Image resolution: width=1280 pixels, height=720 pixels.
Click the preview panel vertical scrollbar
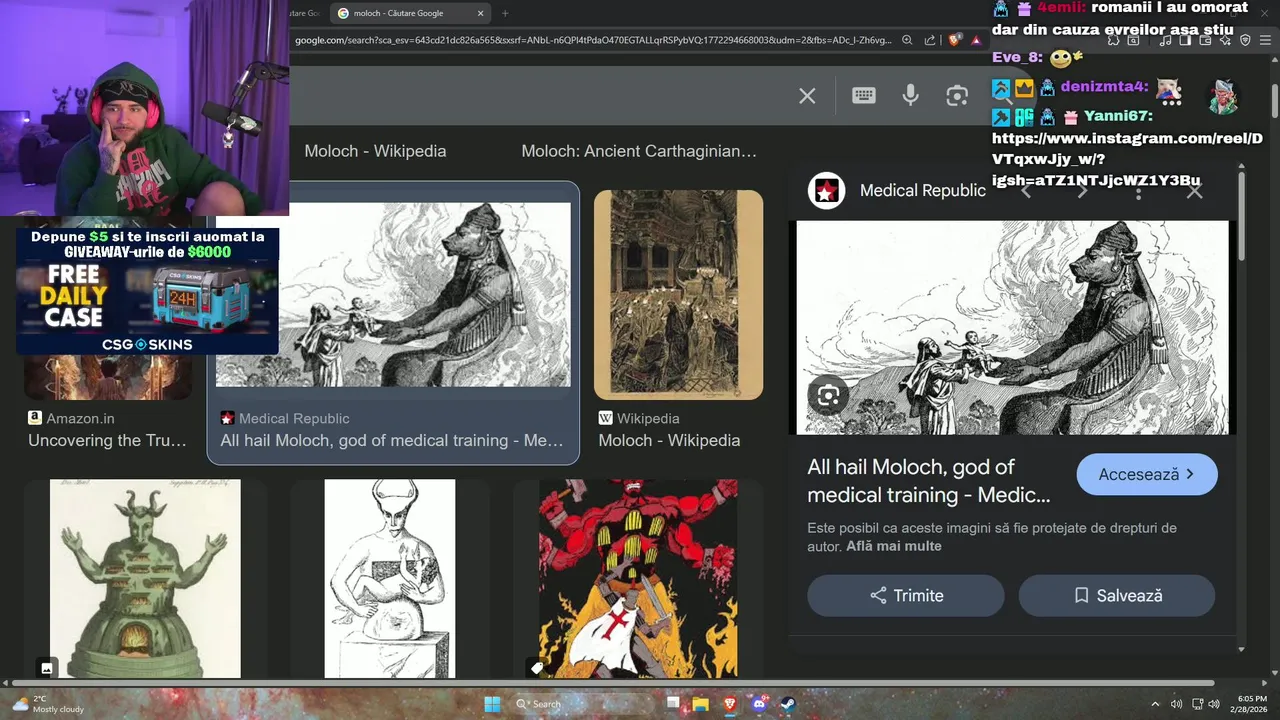1241,217
